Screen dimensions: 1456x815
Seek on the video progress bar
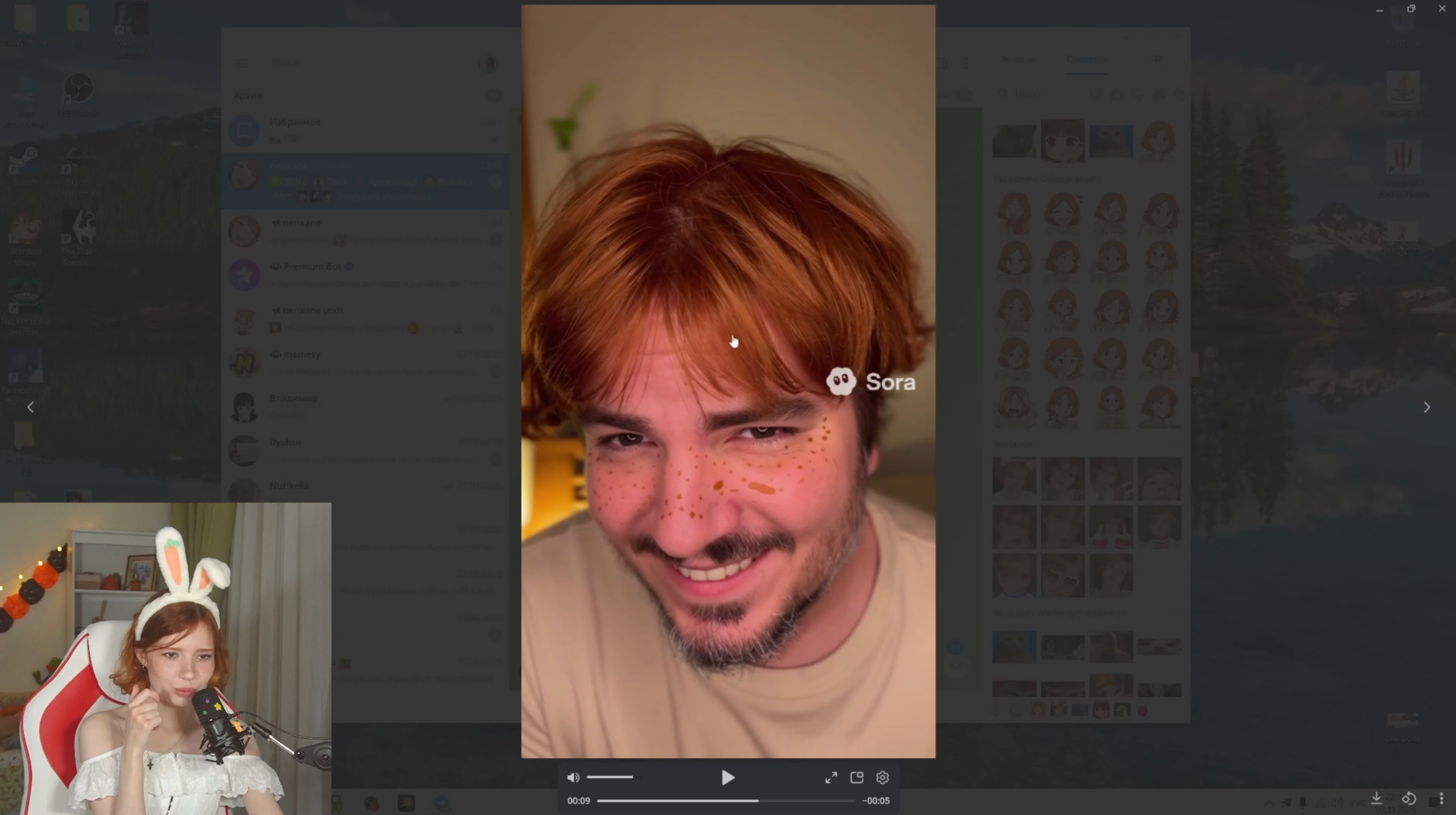point(725,801)
